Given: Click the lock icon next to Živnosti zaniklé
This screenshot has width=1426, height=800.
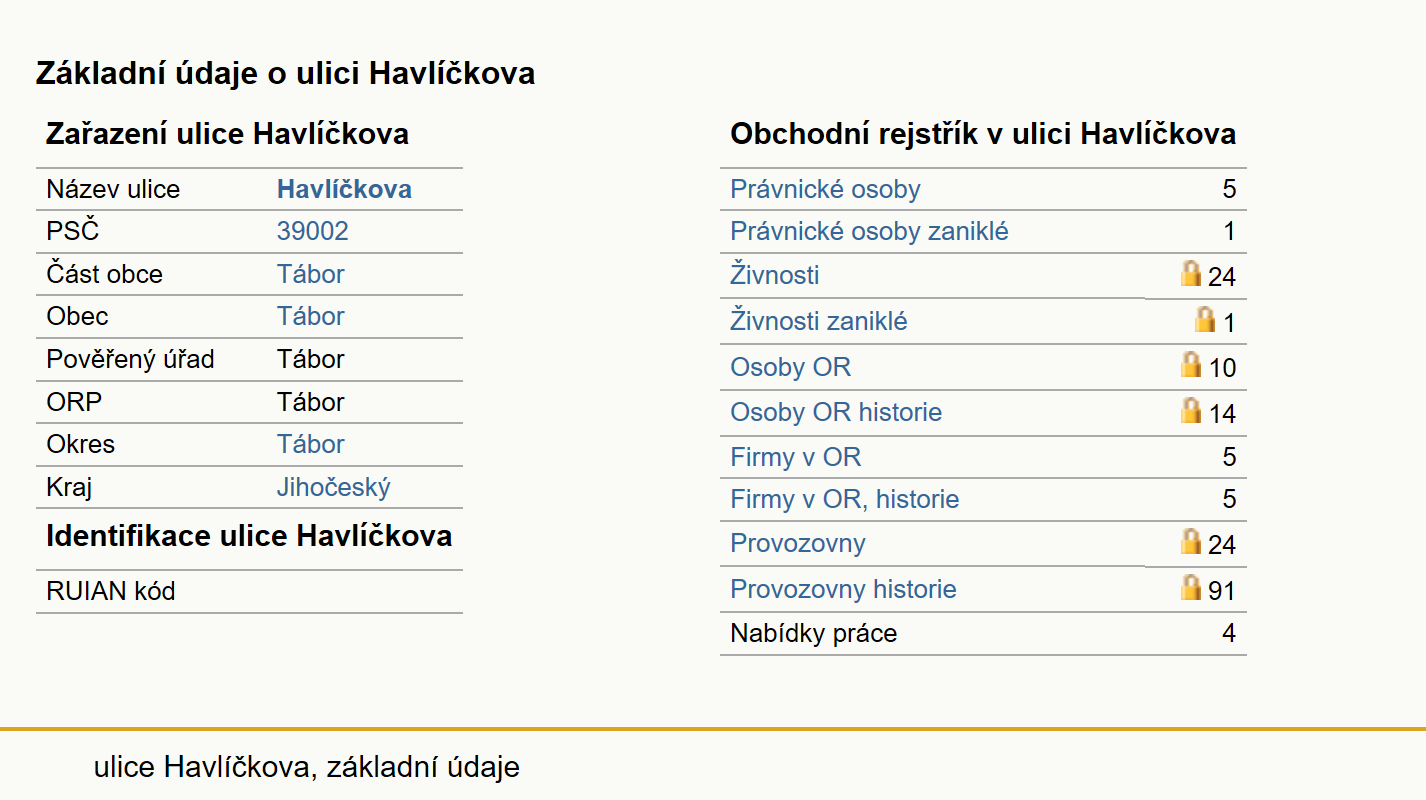Looking at the screenshot, I should coord(1205,319).
